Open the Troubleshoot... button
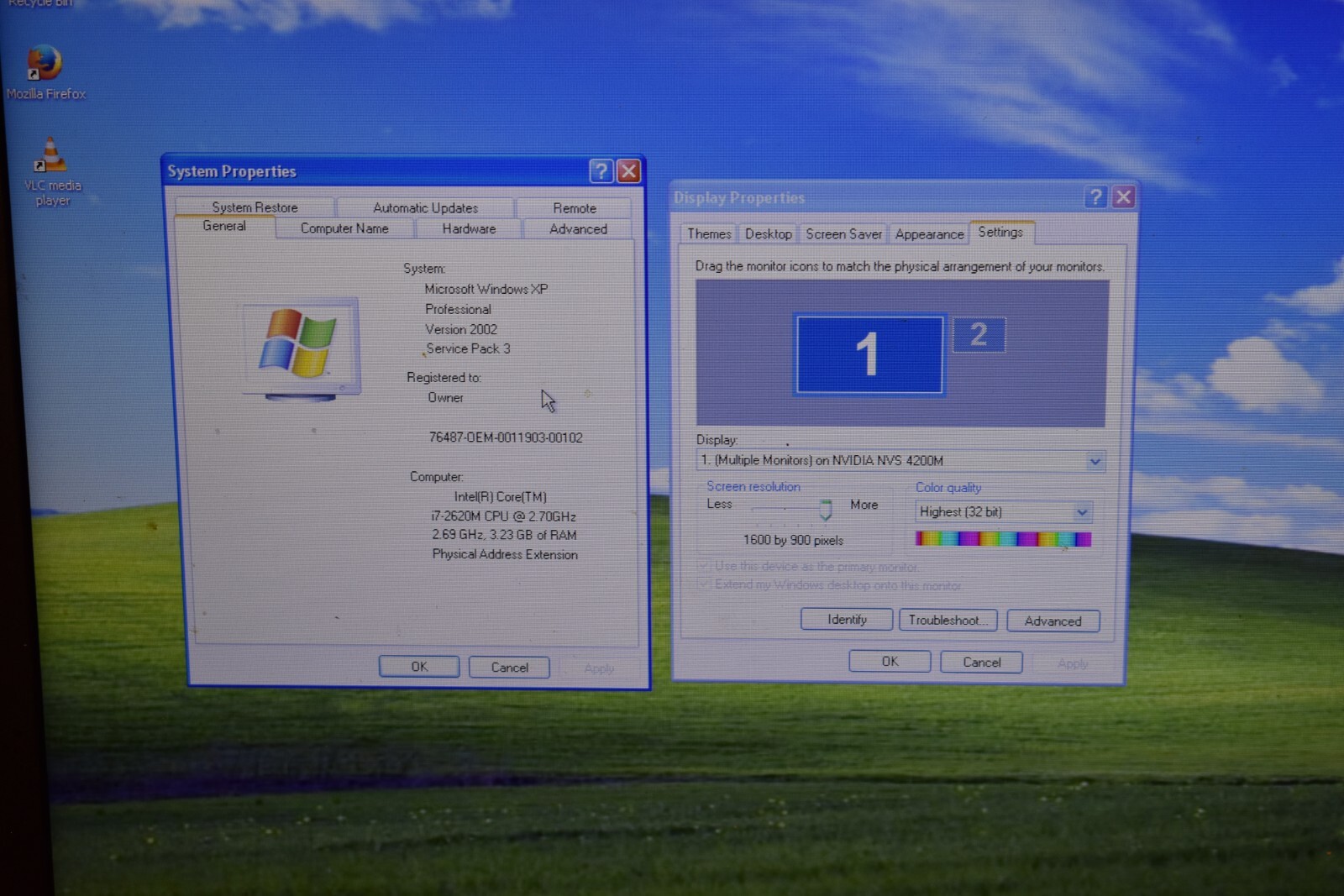Image resolution: width=1344 pixels, height=896 pixels. coord(948,621)
